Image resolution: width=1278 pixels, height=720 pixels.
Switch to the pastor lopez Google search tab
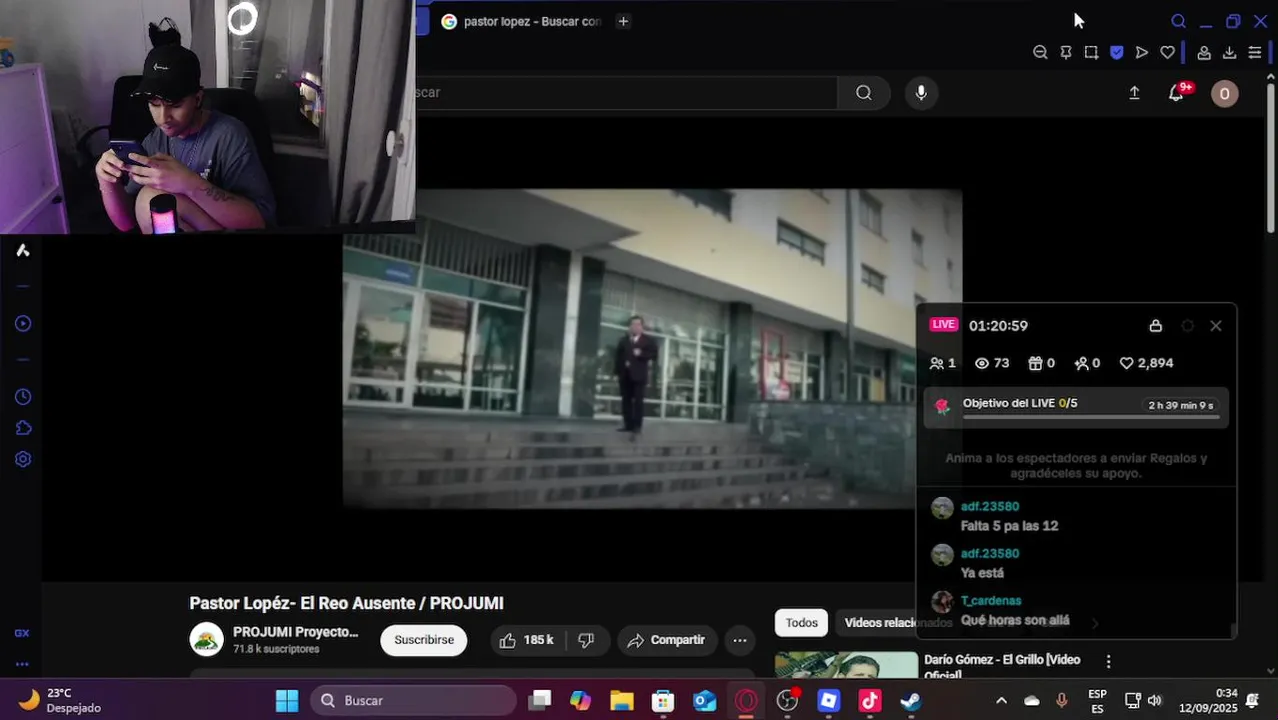click(x=522, y=21)
